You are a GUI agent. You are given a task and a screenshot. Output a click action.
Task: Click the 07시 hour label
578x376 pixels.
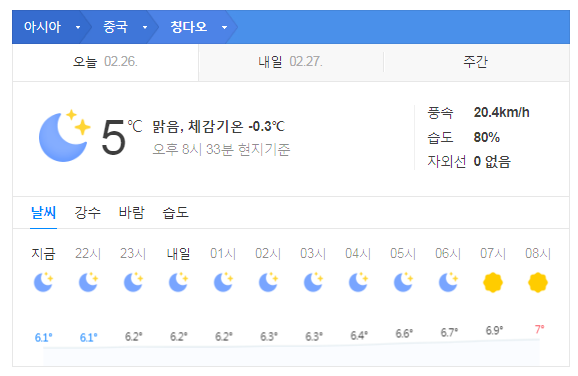493,254
